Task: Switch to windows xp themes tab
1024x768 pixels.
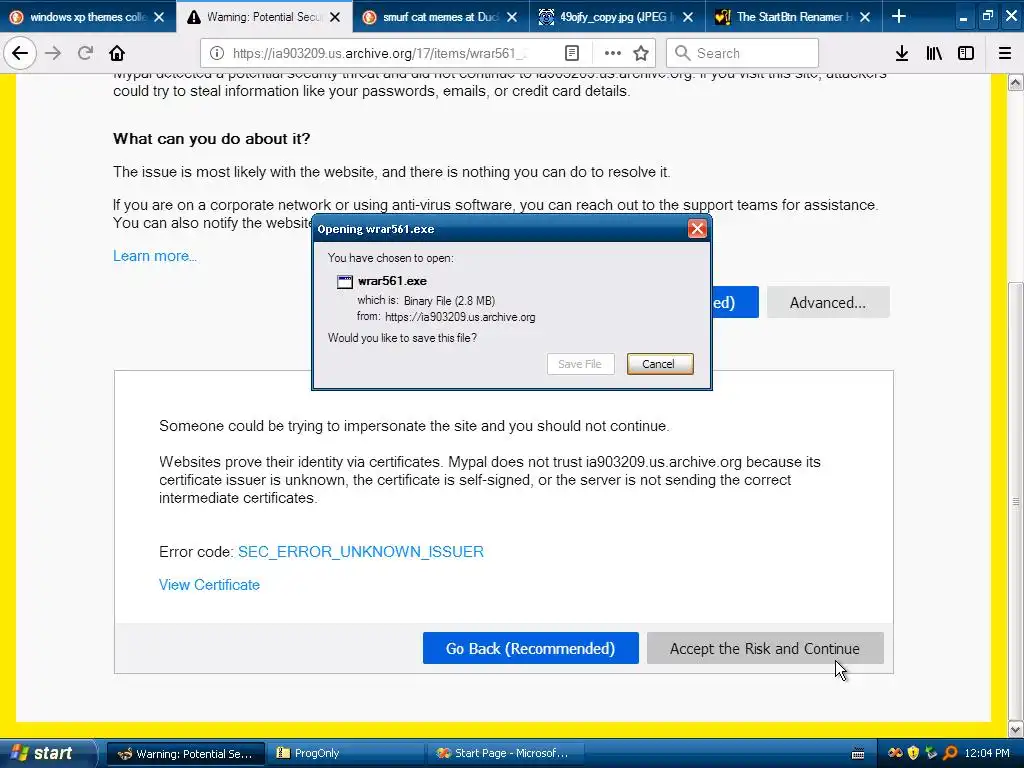Action: (88, 16)
